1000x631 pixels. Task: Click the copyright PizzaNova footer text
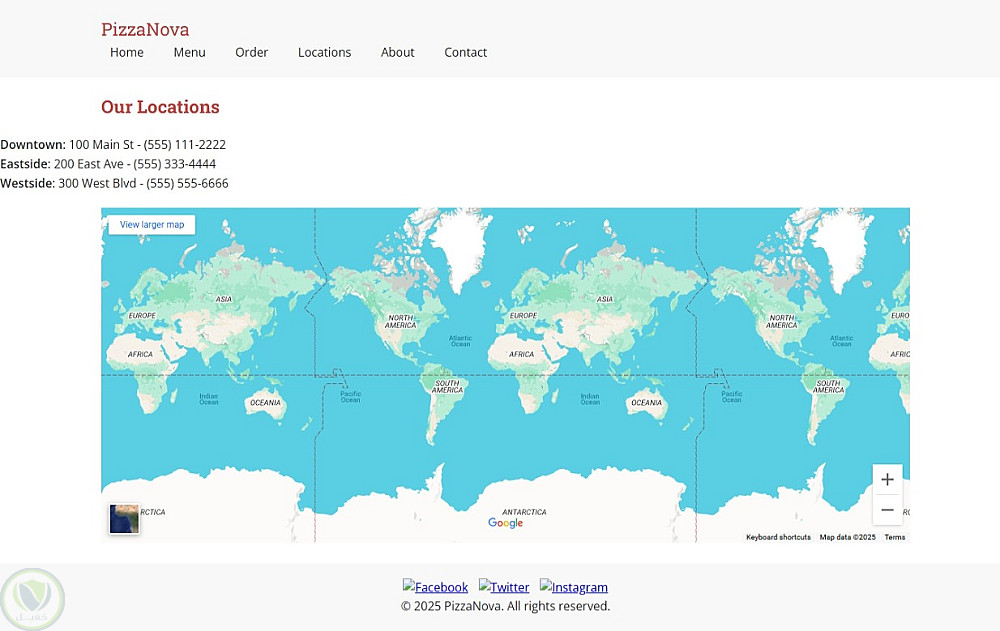505,606
